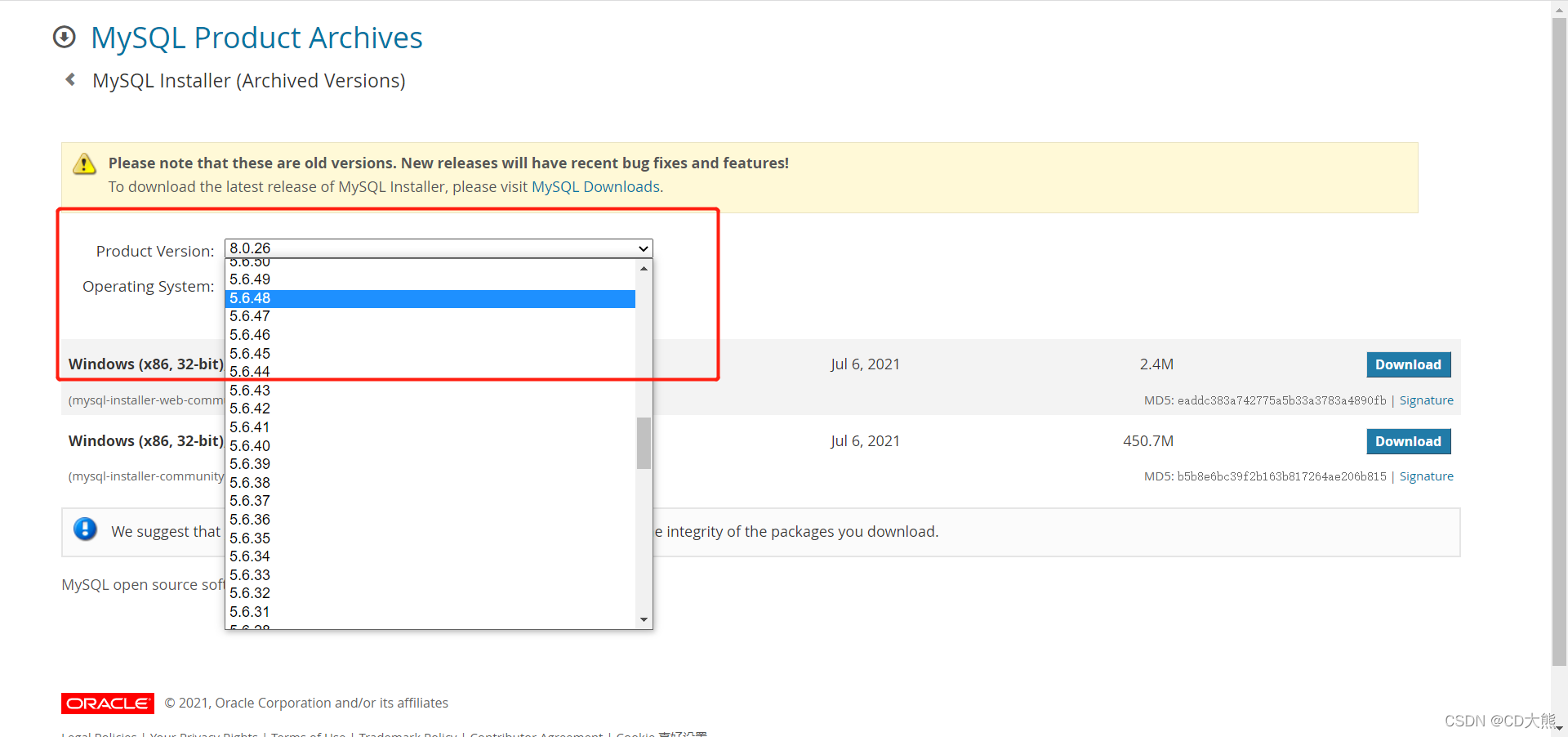
Task: Select version 5.6.42 option
Action: [430, 409]
